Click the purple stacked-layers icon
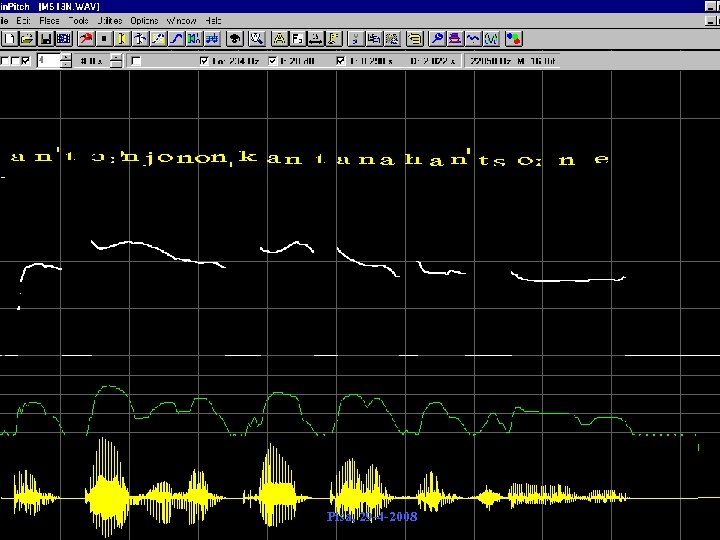Viewport: 720px width, 540px height. point(455,39)
